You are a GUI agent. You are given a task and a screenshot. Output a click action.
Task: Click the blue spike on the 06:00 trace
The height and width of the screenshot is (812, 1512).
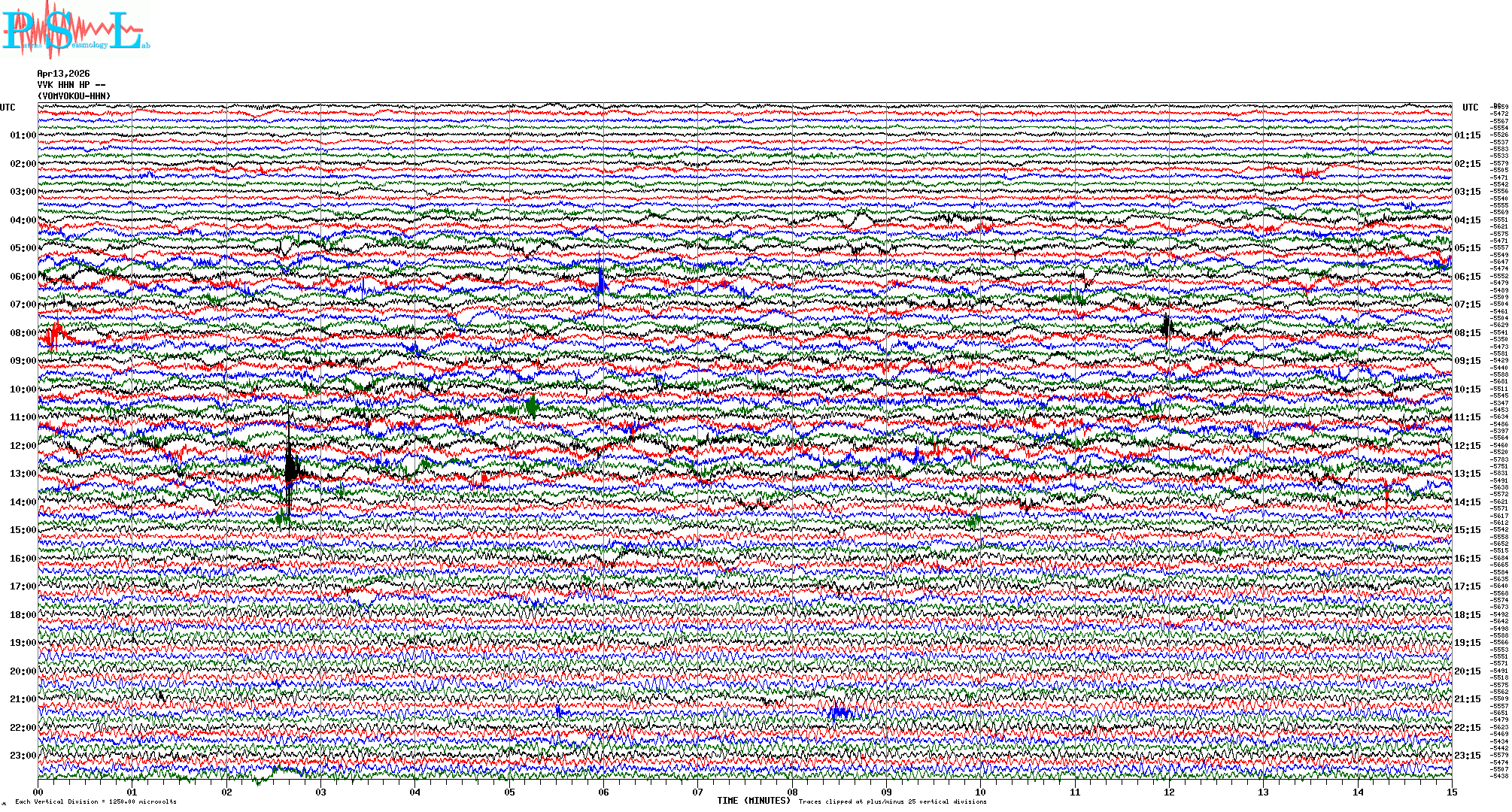(x=600, y=280)
